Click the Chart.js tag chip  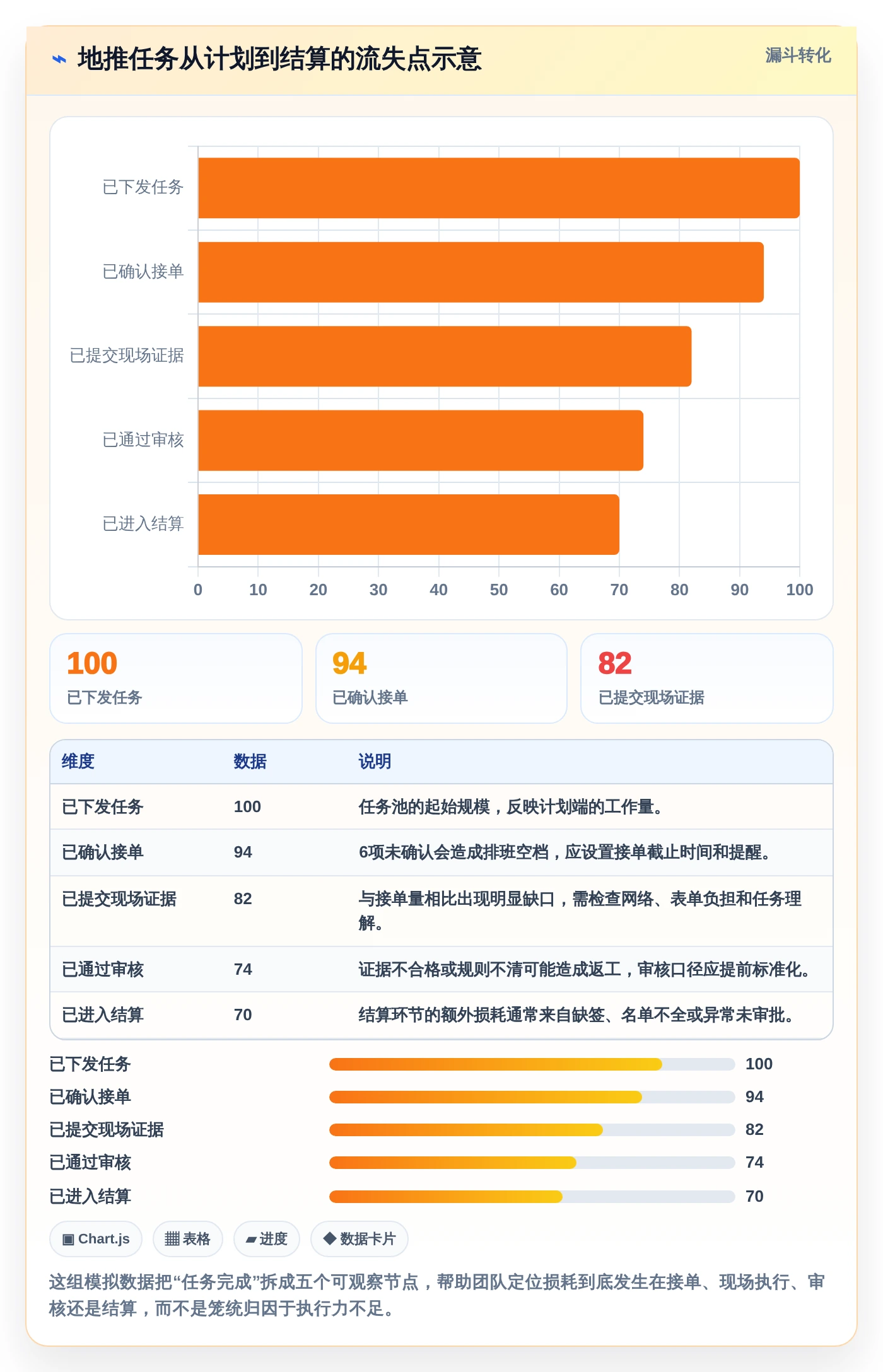click(x=96, y=1239)
